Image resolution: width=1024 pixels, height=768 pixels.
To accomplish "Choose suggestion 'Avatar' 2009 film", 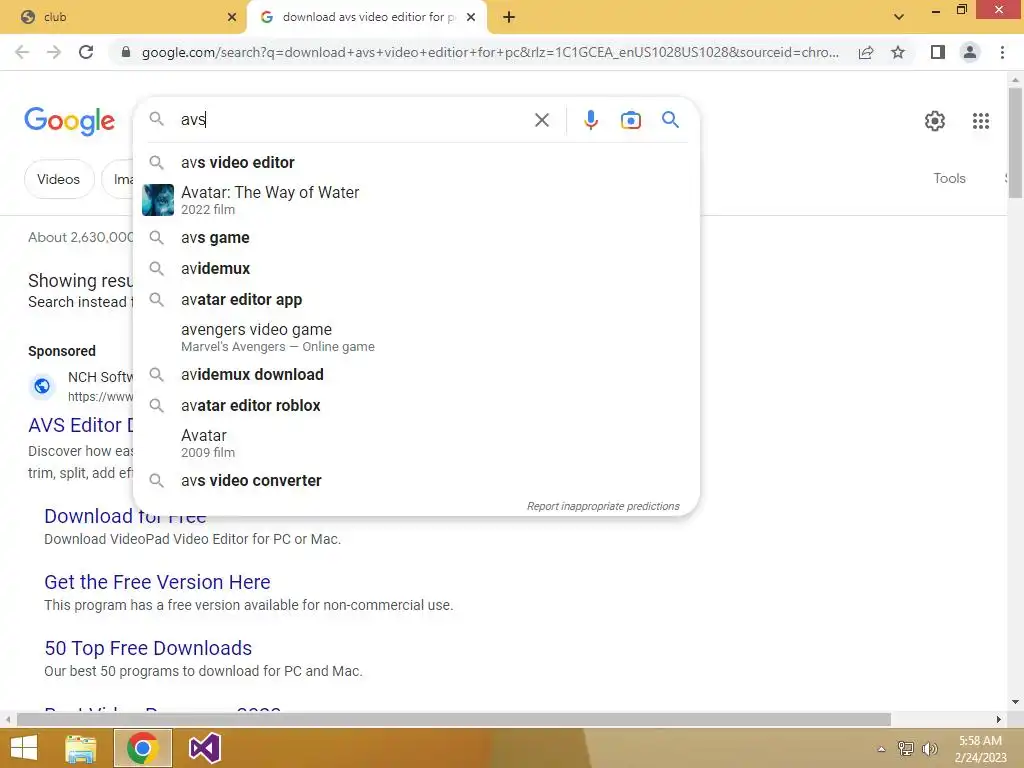I will coord(416,443).
